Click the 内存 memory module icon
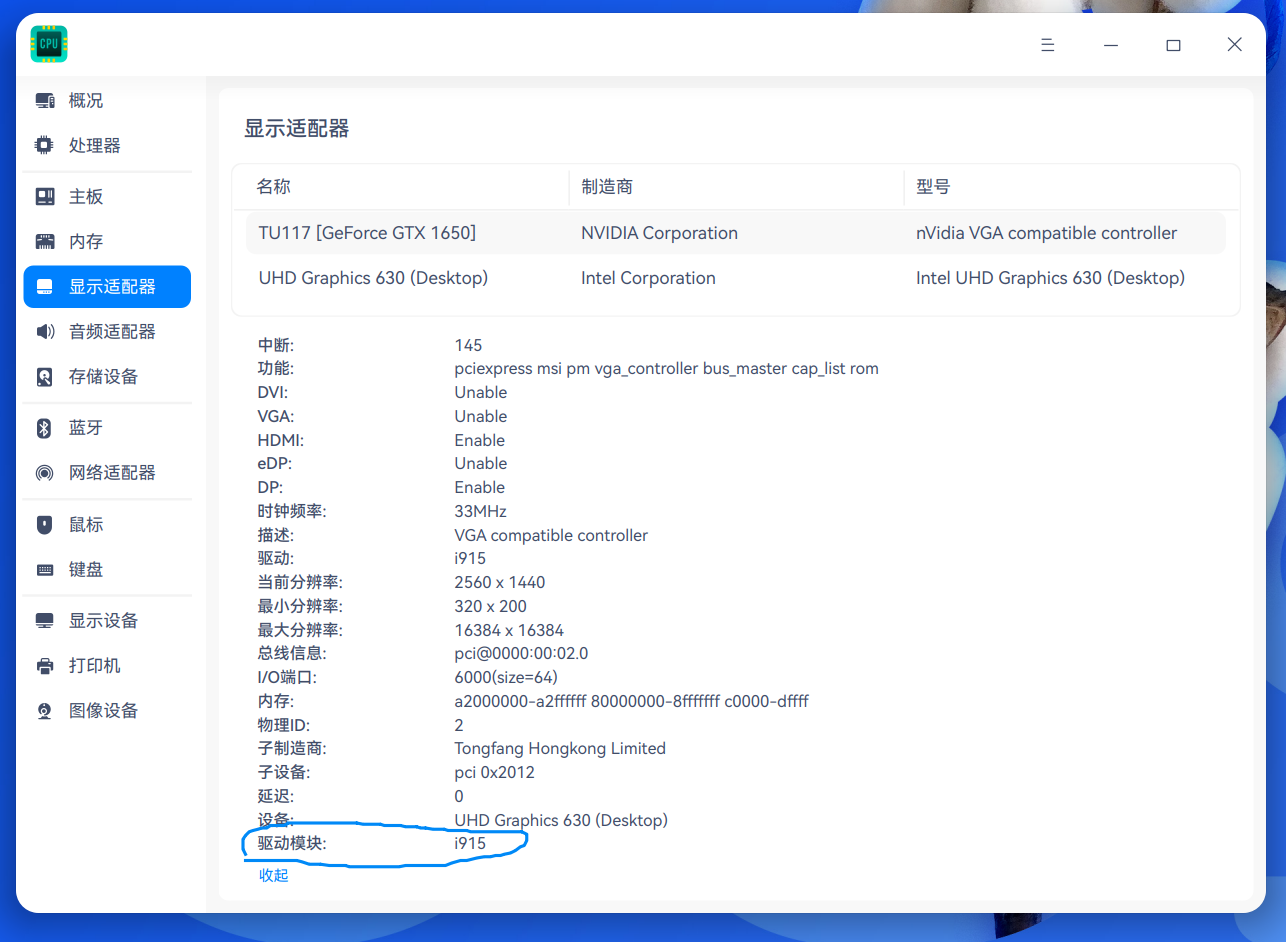The height and width of the screenshot is (942, 1286). point(44,242)
